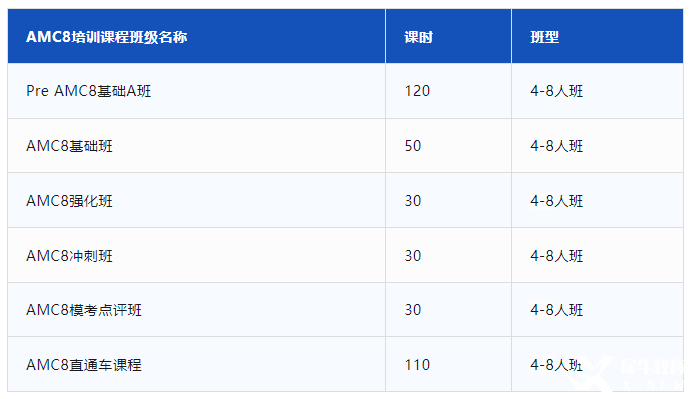Click 4-8人班 in AMC8强化班 row

pos(557,201)
